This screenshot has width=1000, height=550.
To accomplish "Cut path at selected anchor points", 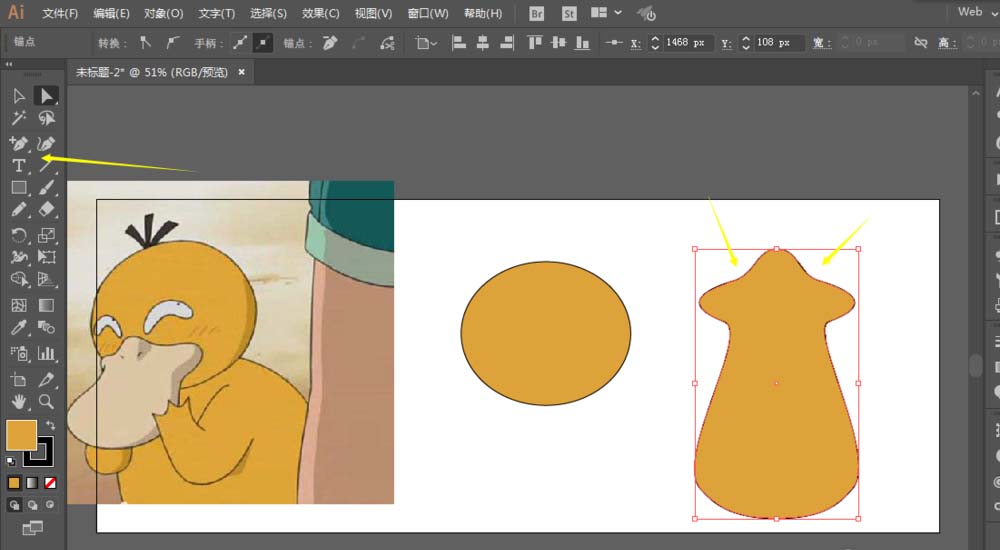I will pyautogui.click(x=387, y=43).
